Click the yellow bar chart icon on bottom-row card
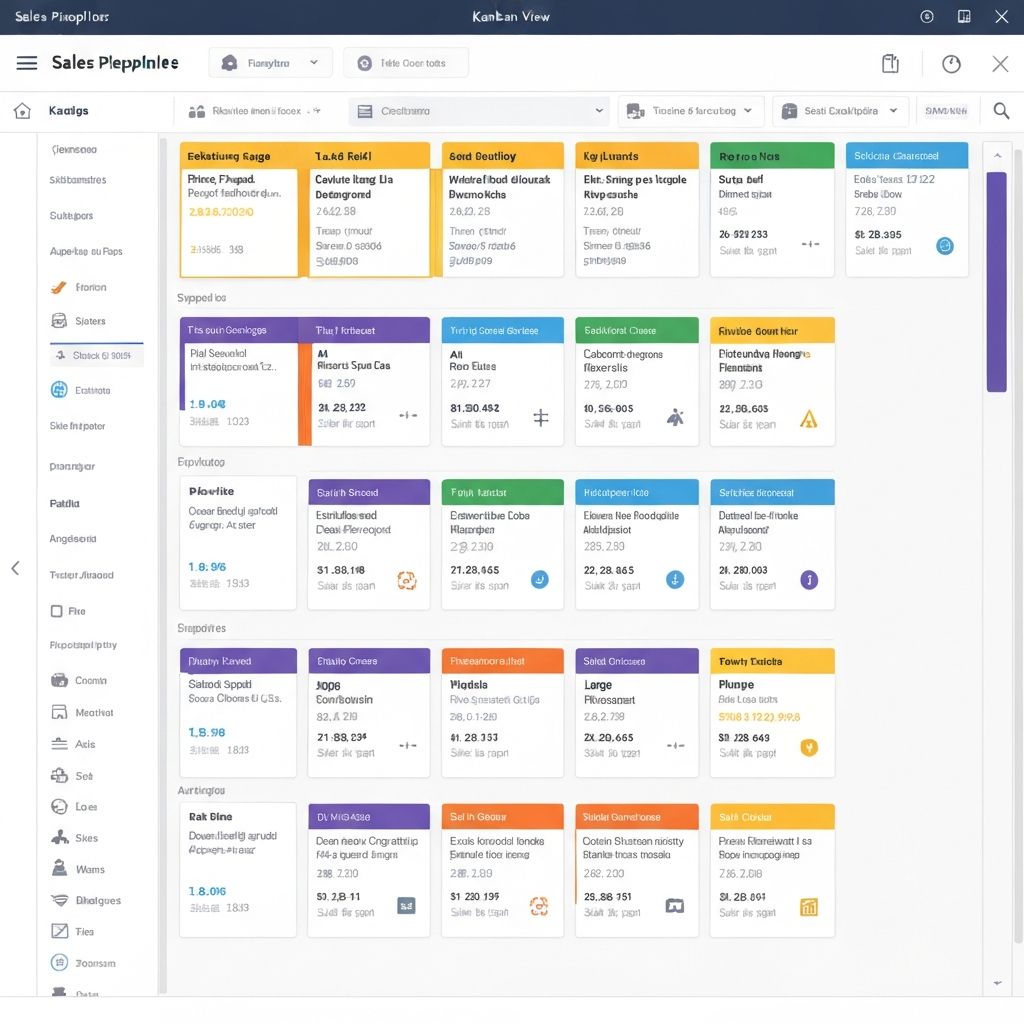1024x1024 pixels. [x=809, y=906]
